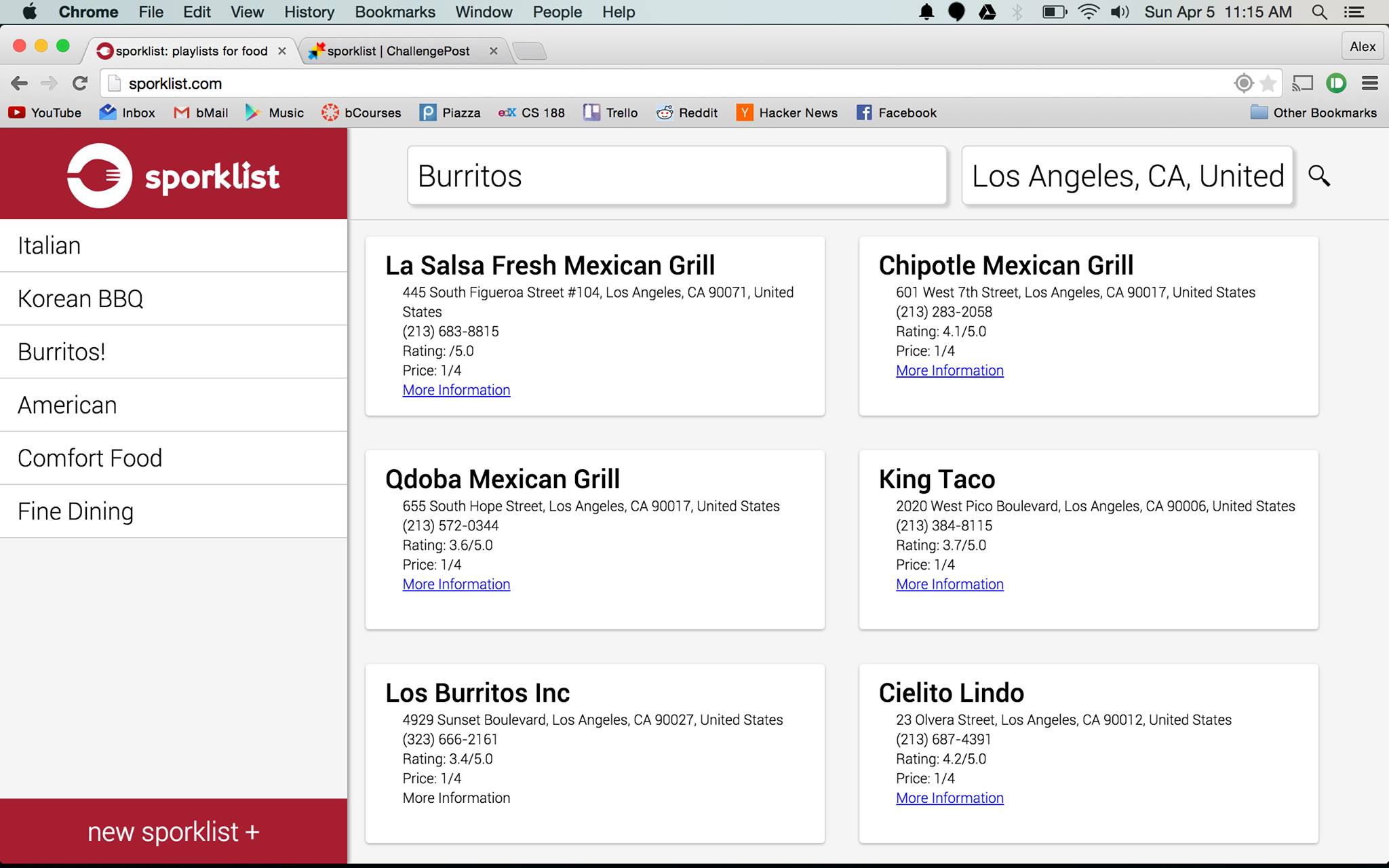Click the cast icon in Chrome toolbar
Viewport: 1389px width, 868px height.
click(1302, 83)
